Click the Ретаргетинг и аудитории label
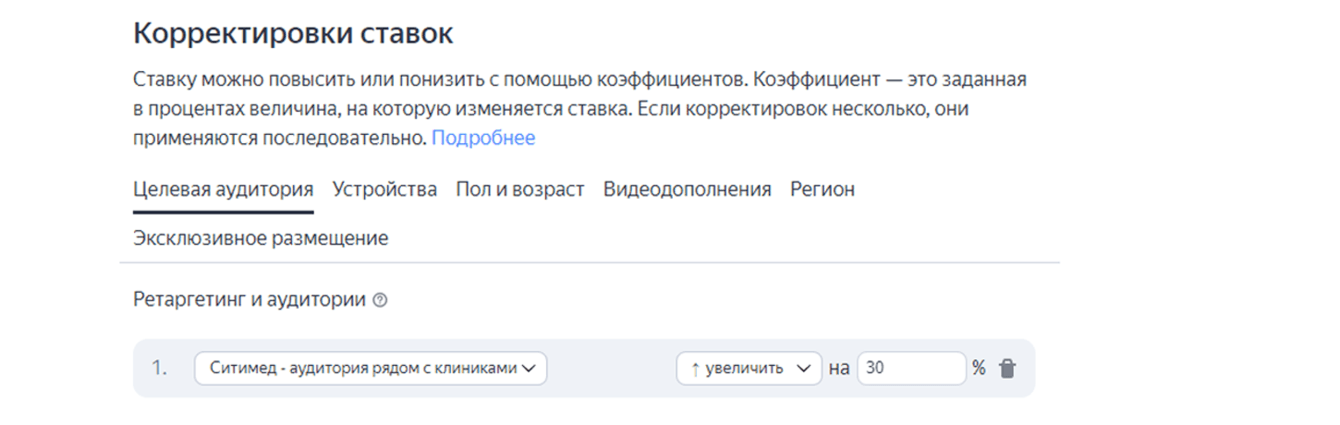1340x425 pixels. [249, 300]
